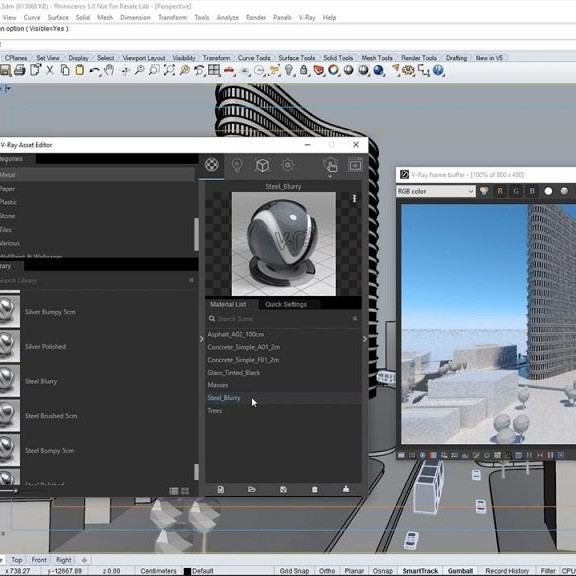Click the Edit Layers icon

click(318, 70)
